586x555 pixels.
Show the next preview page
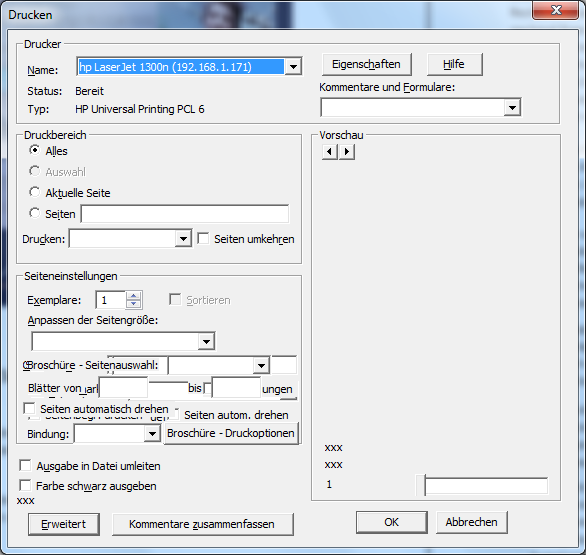[x=347, y=152]
